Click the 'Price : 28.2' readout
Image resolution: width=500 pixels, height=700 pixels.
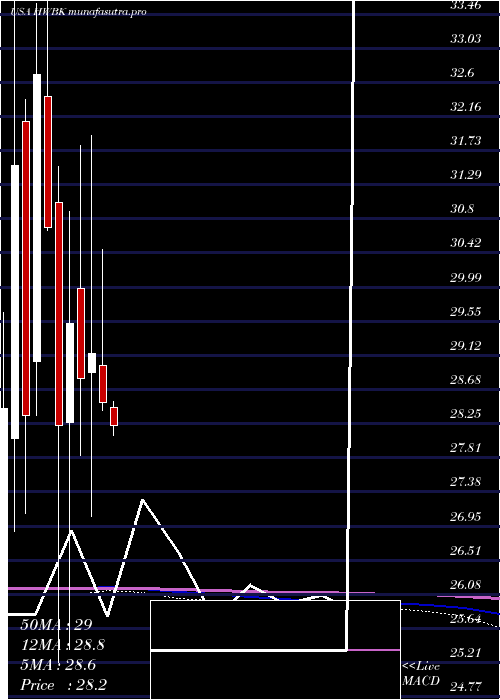[x=63, y=685]
